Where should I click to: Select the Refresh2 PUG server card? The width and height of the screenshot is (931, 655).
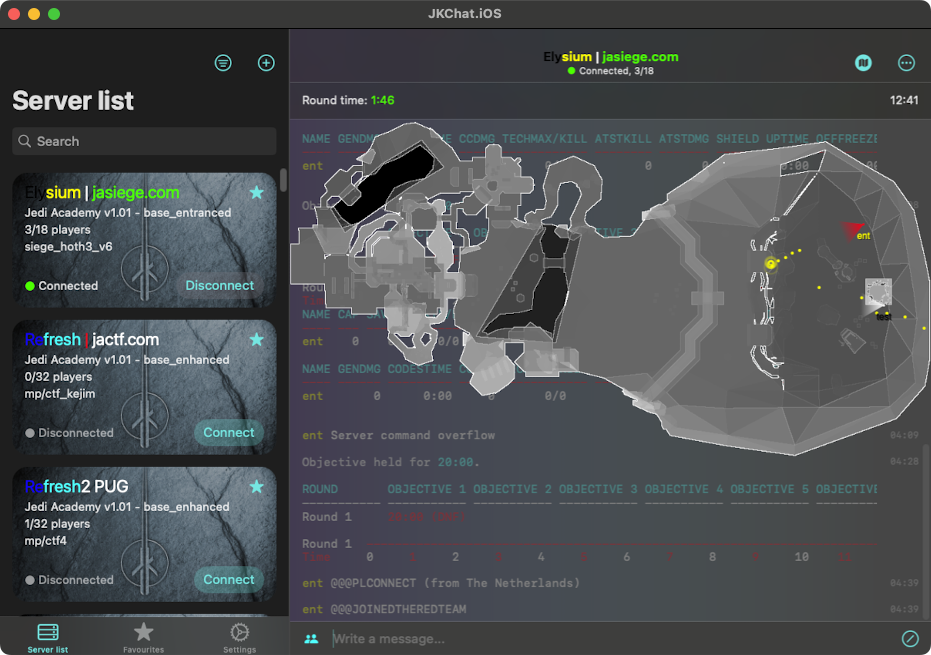(144, 534)
